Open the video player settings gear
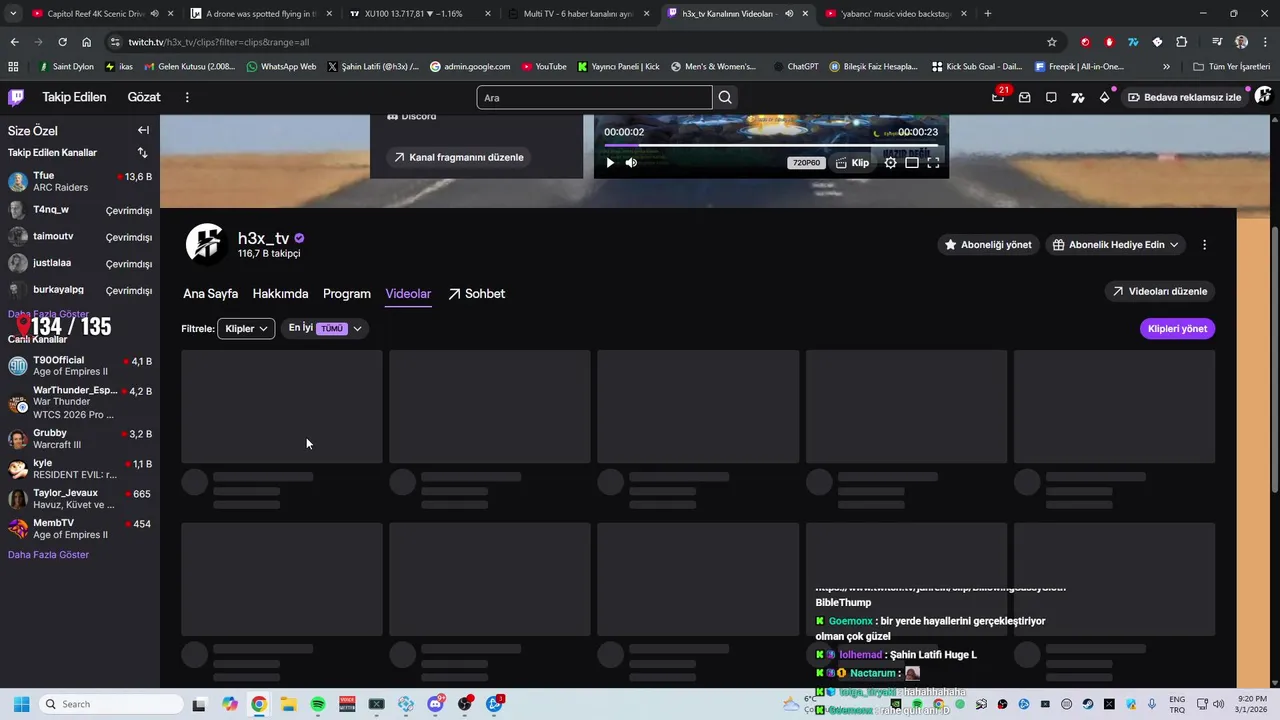This screenshot has height=720, width=1280. tap(890, 163)
